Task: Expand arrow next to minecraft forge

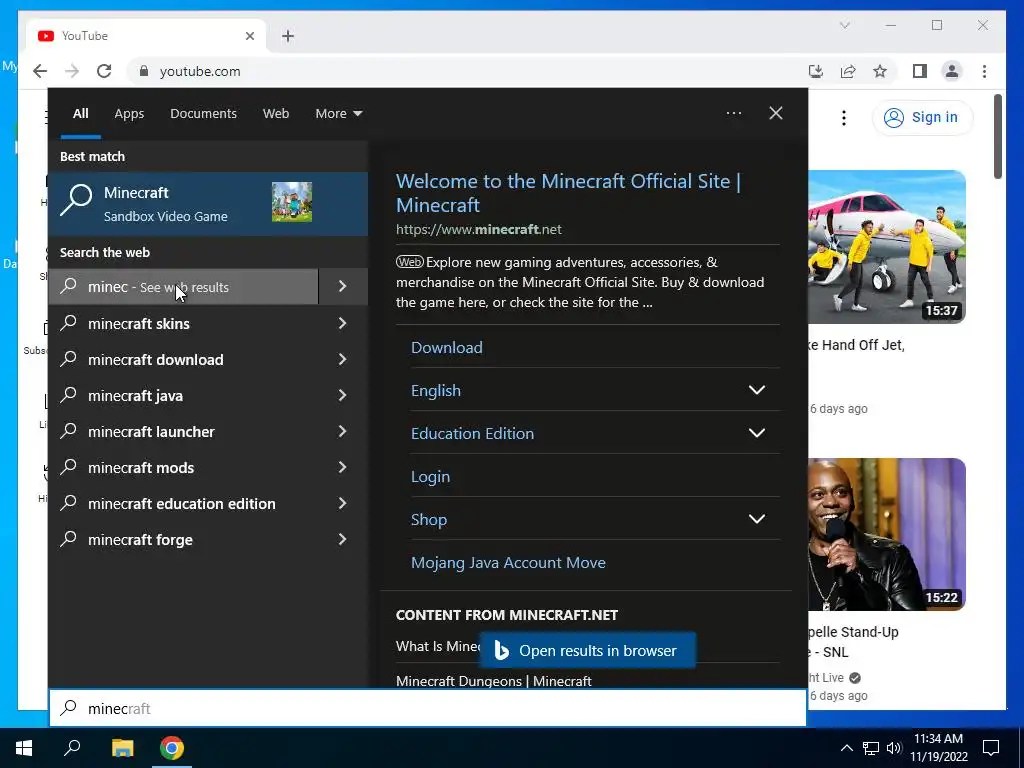Action: [x=343, y=540]
